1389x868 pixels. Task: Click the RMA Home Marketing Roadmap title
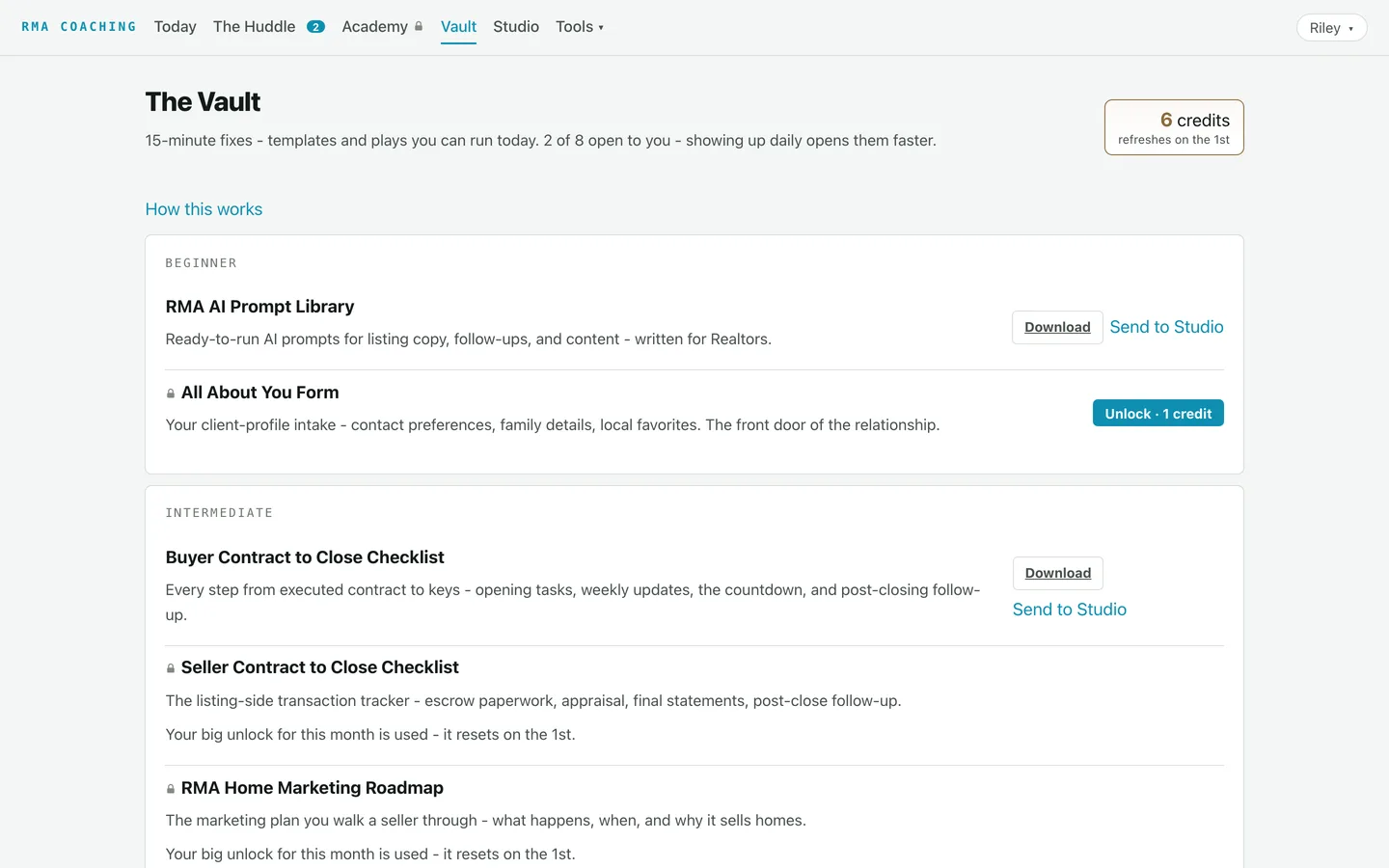click(x=313, y=788)
